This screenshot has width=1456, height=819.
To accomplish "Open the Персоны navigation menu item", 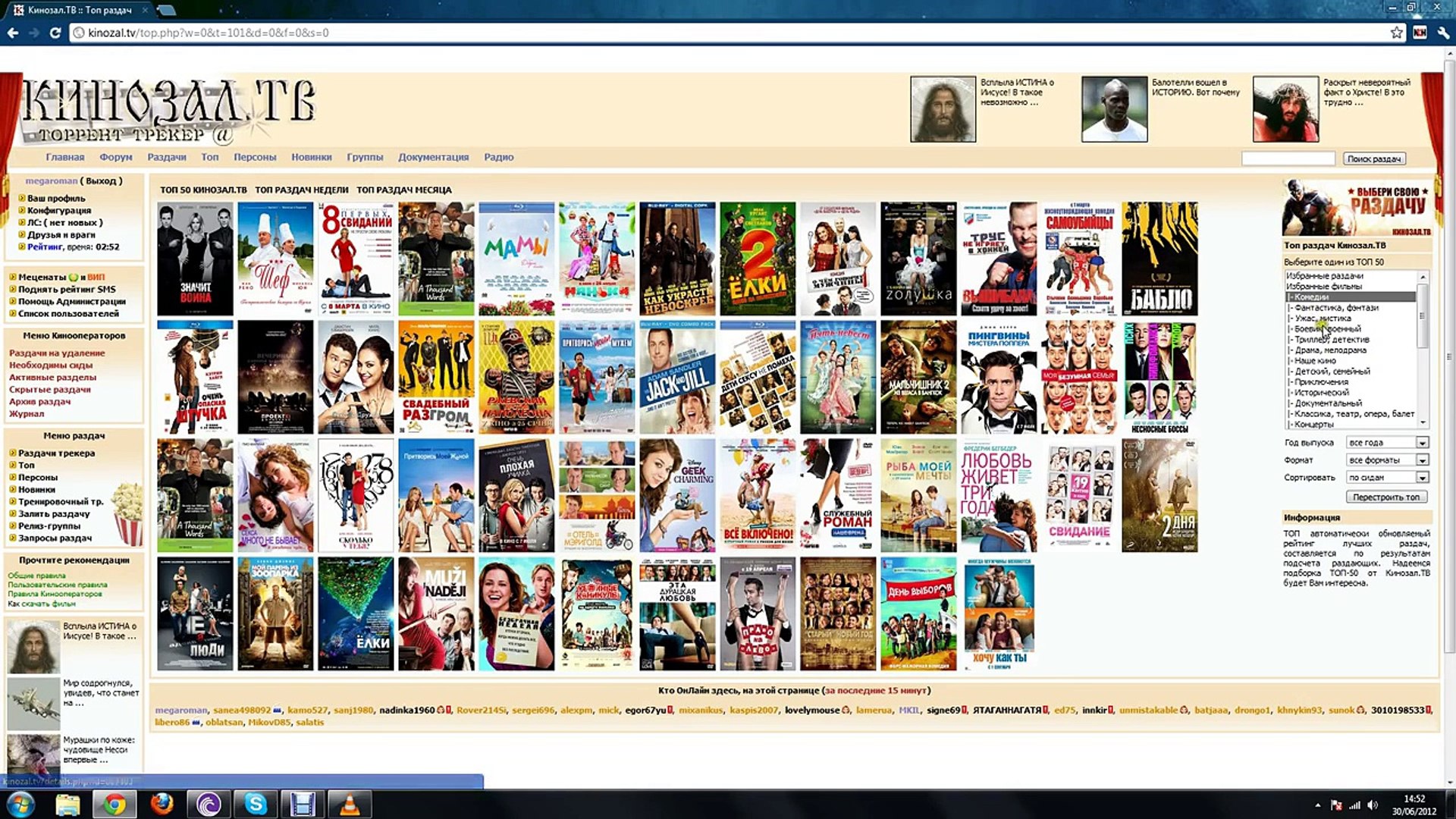I will tap(255, 158).
